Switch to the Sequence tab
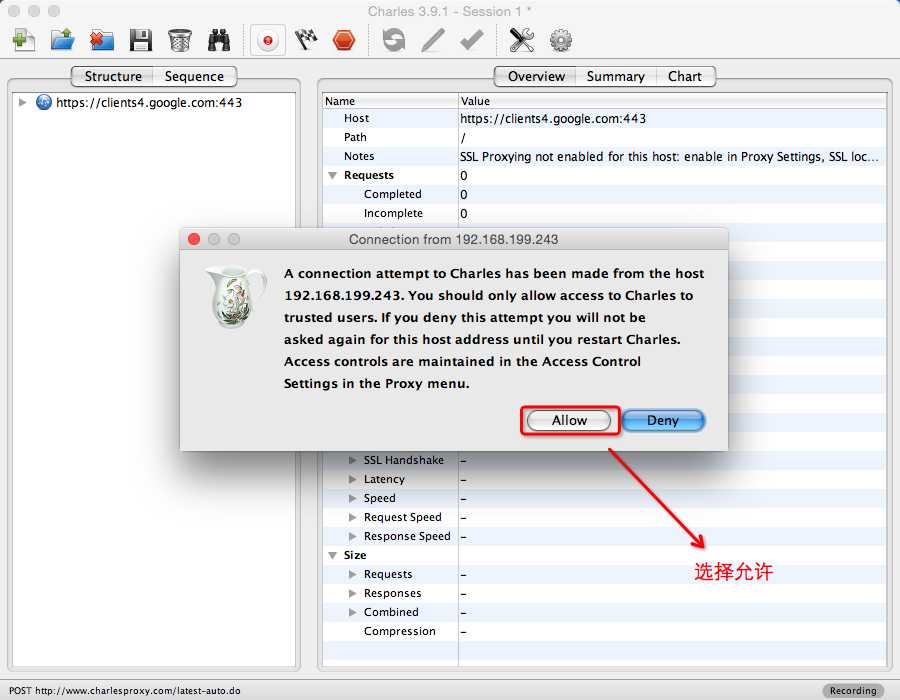900x700 pixels. tap(194, 76)
